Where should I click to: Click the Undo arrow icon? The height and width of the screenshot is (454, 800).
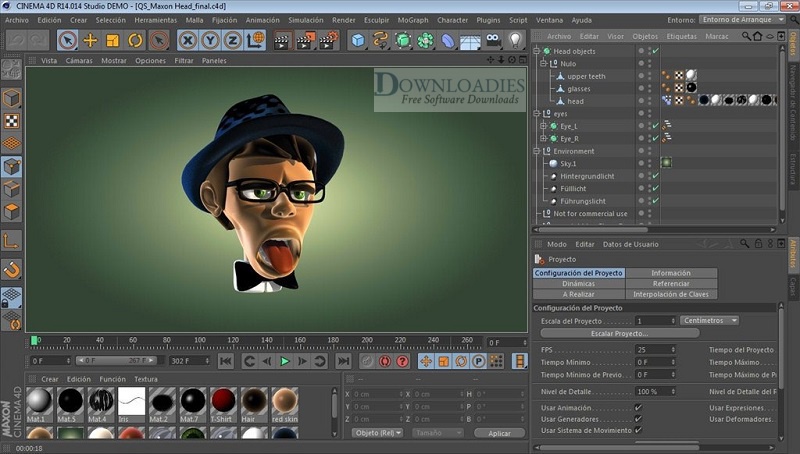(15, 40)
